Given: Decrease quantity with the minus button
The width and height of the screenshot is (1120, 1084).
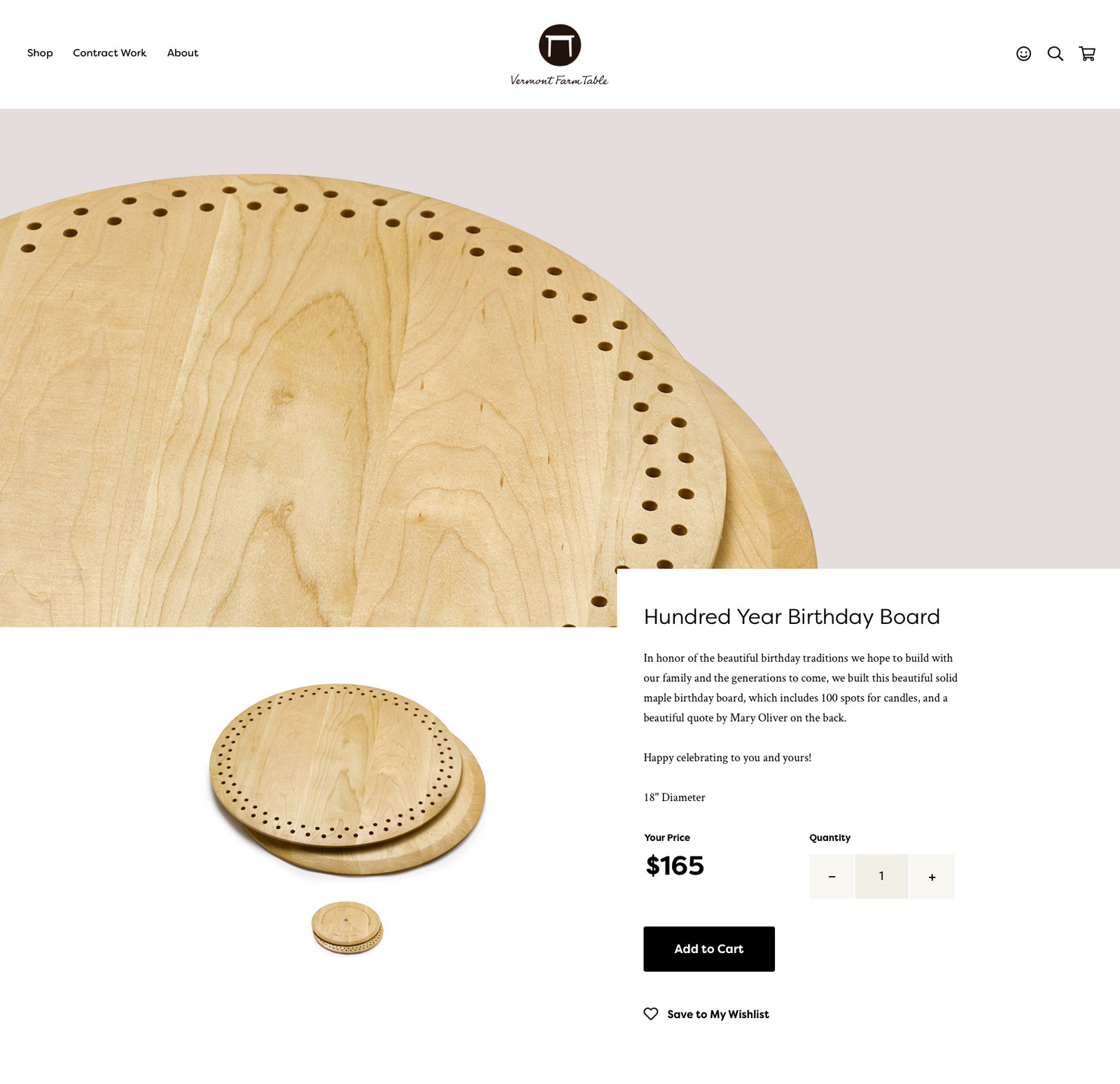Looking at the screenshot, I should [831, 876].
